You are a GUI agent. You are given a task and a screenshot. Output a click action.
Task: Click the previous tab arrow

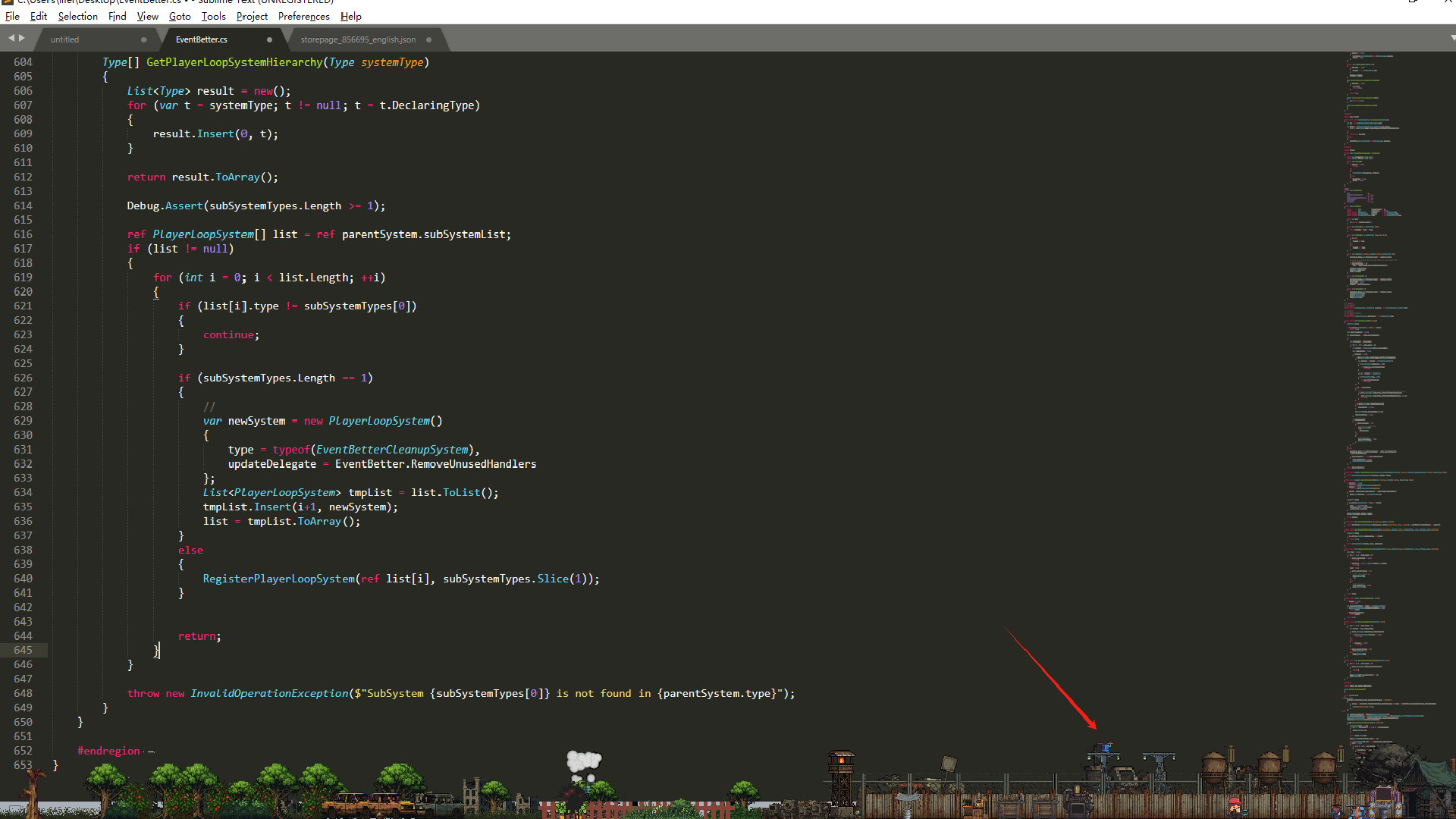(11, 38)
